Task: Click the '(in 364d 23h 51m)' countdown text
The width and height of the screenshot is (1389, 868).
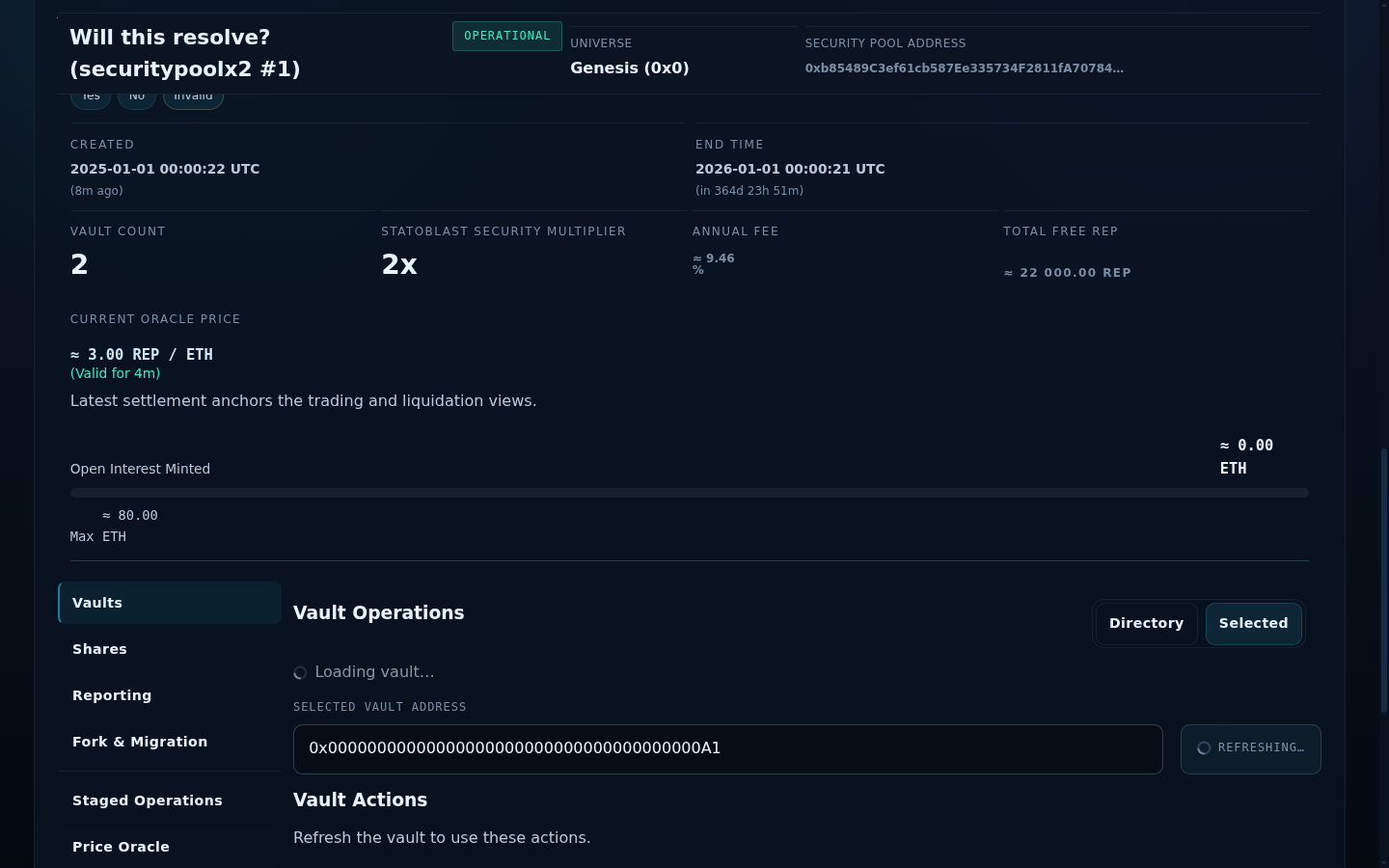Action: 749,191
